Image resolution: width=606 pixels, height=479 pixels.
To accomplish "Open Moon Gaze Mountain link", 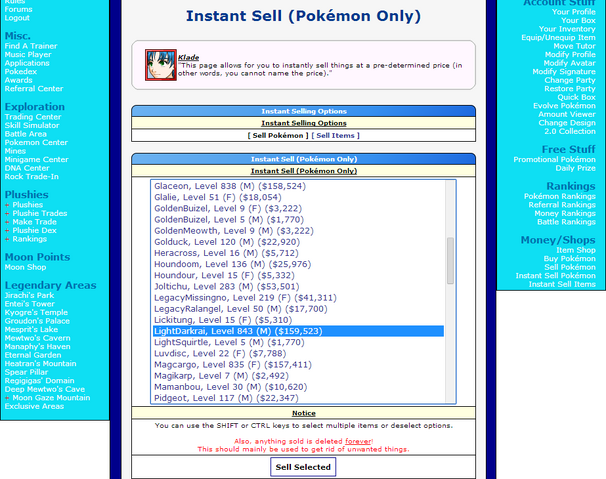I will point(51,397).
